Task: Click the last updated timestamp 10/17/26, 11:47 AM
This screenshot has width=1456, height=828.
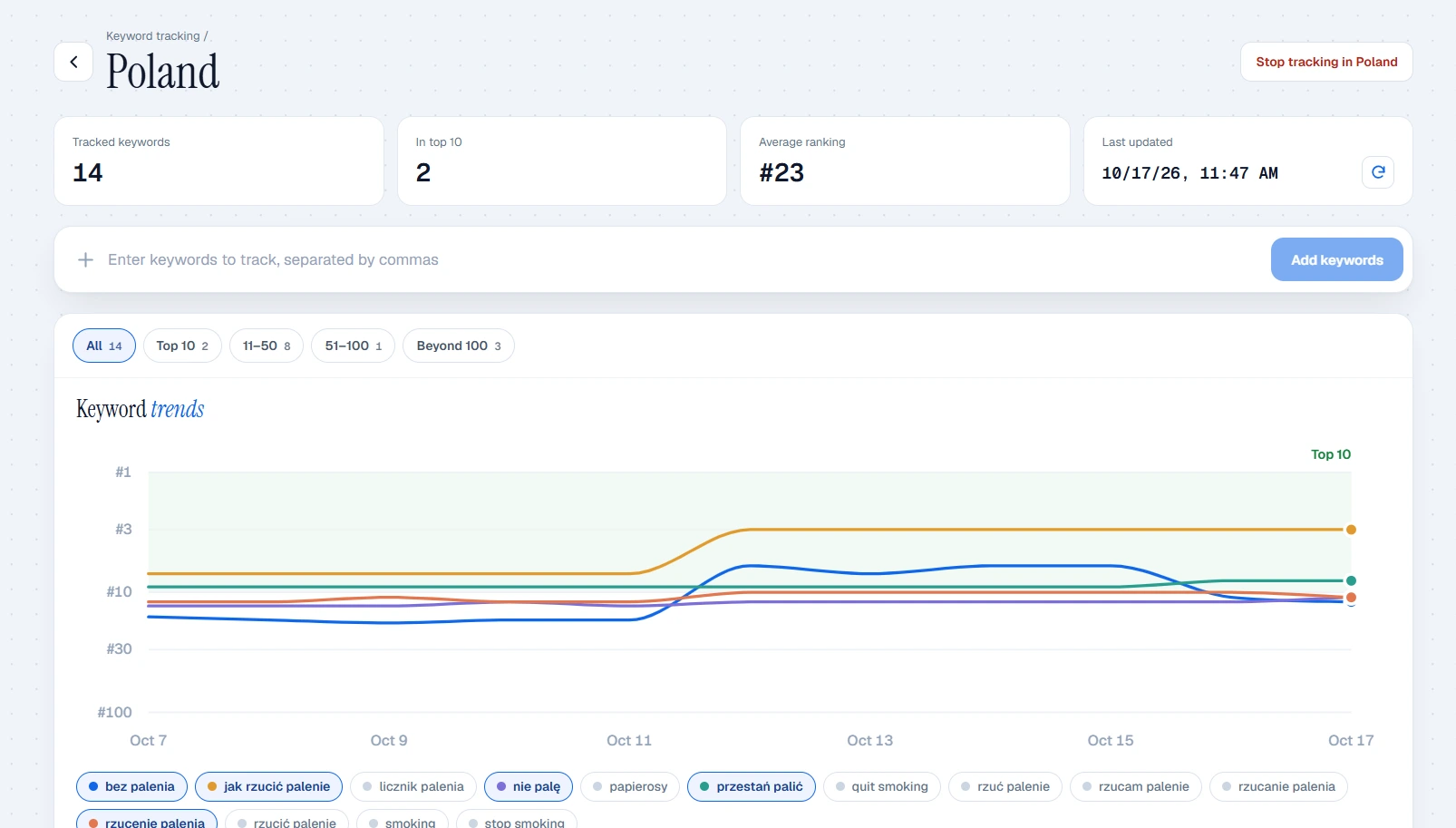Action: [1189, 173]
